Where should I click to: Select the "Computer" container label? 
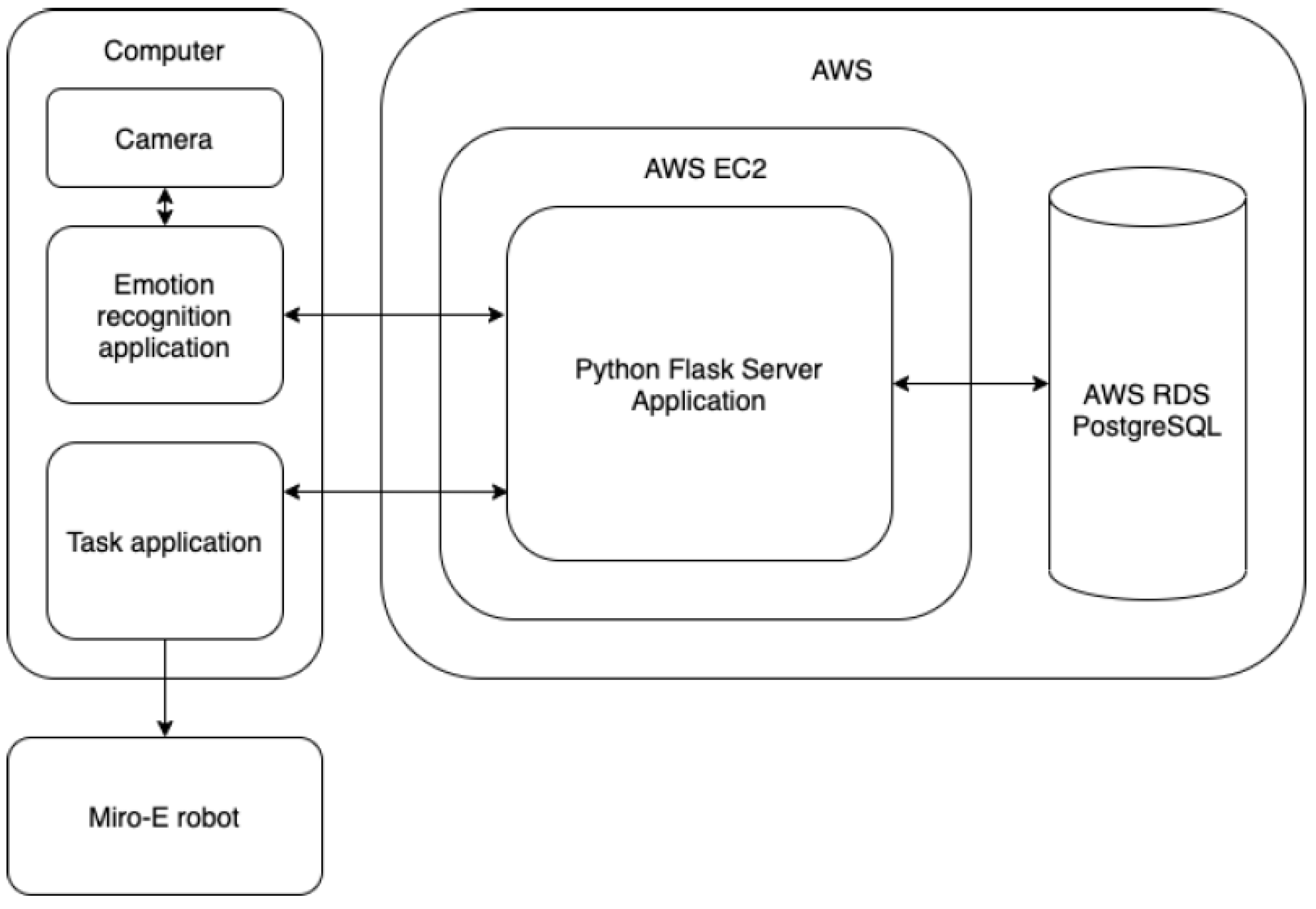coord(164,51)
